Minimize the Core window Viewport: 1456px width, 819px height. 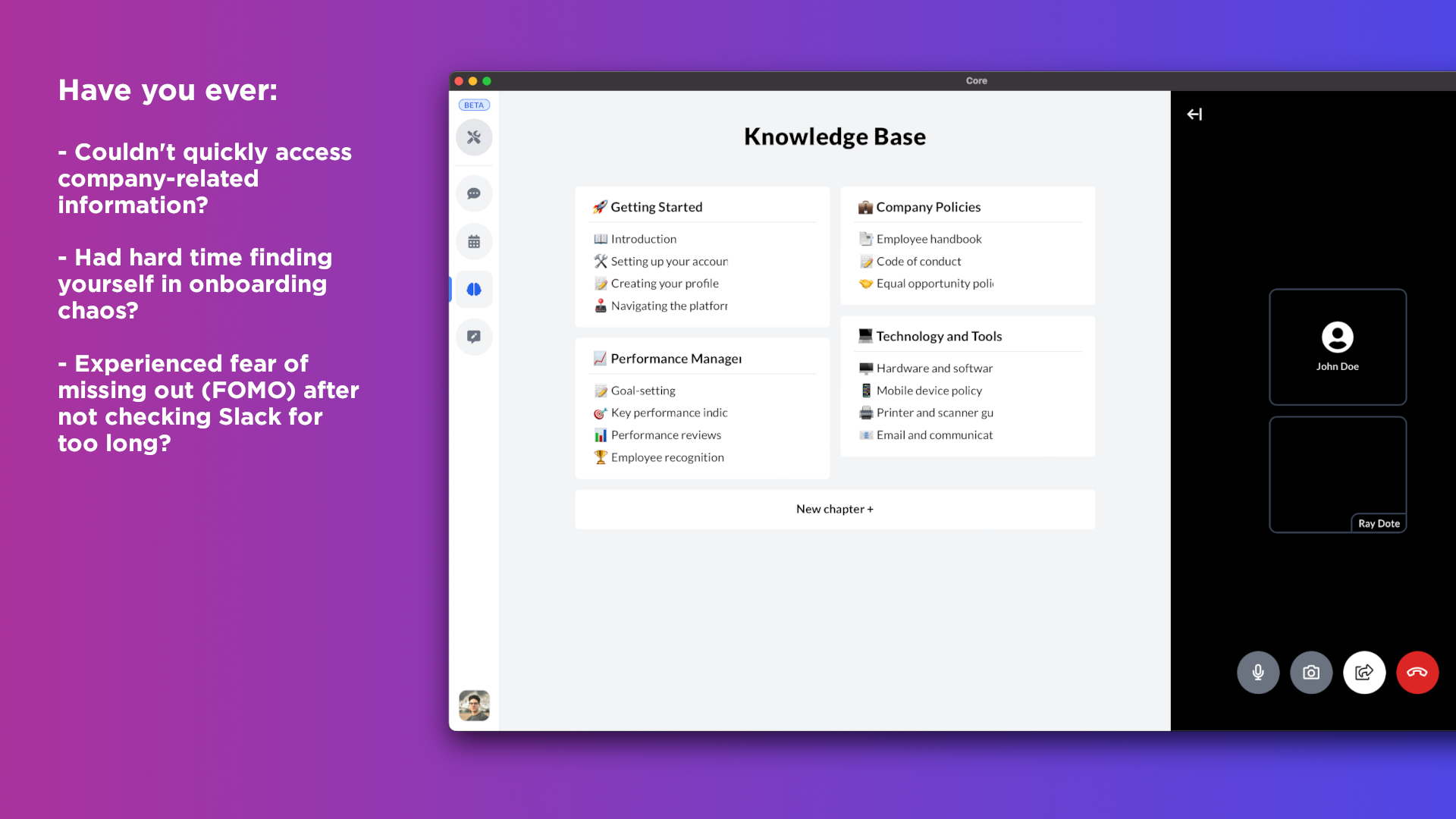coord(472,81)
